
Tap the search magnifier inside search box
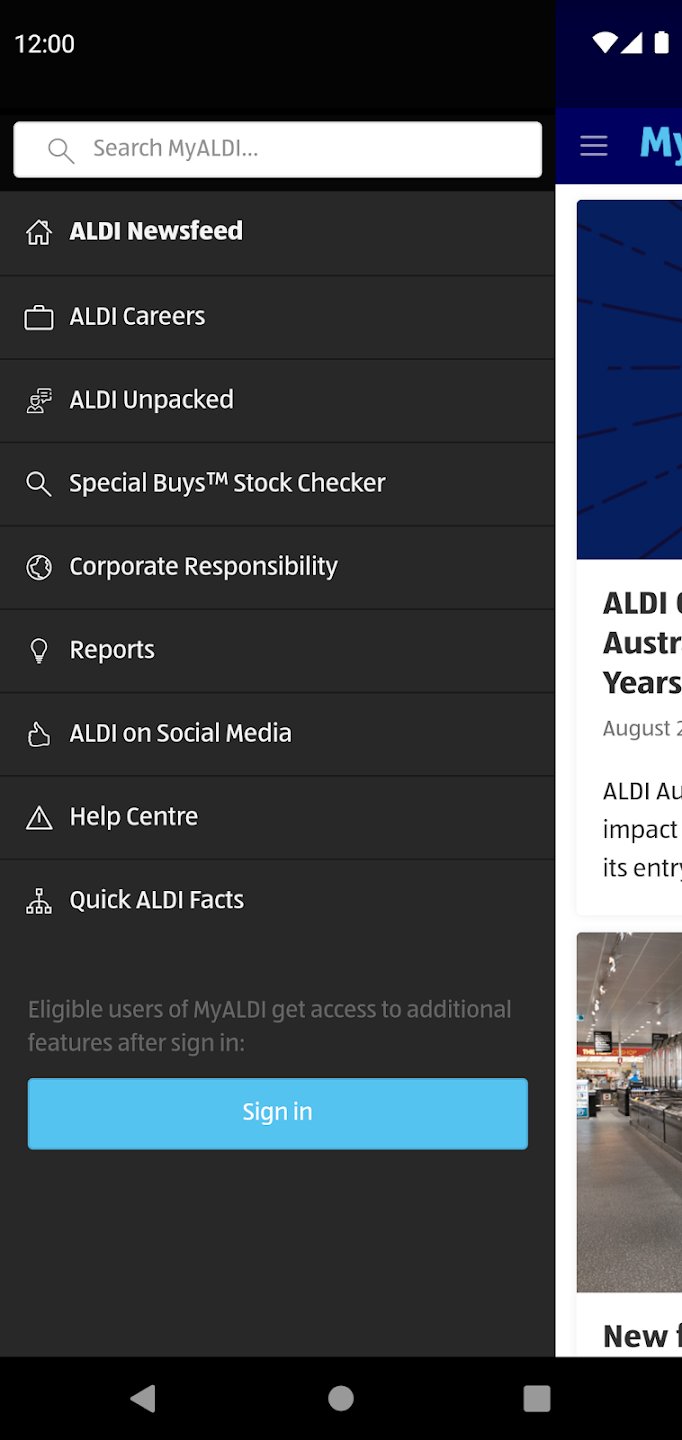[61, 150]
